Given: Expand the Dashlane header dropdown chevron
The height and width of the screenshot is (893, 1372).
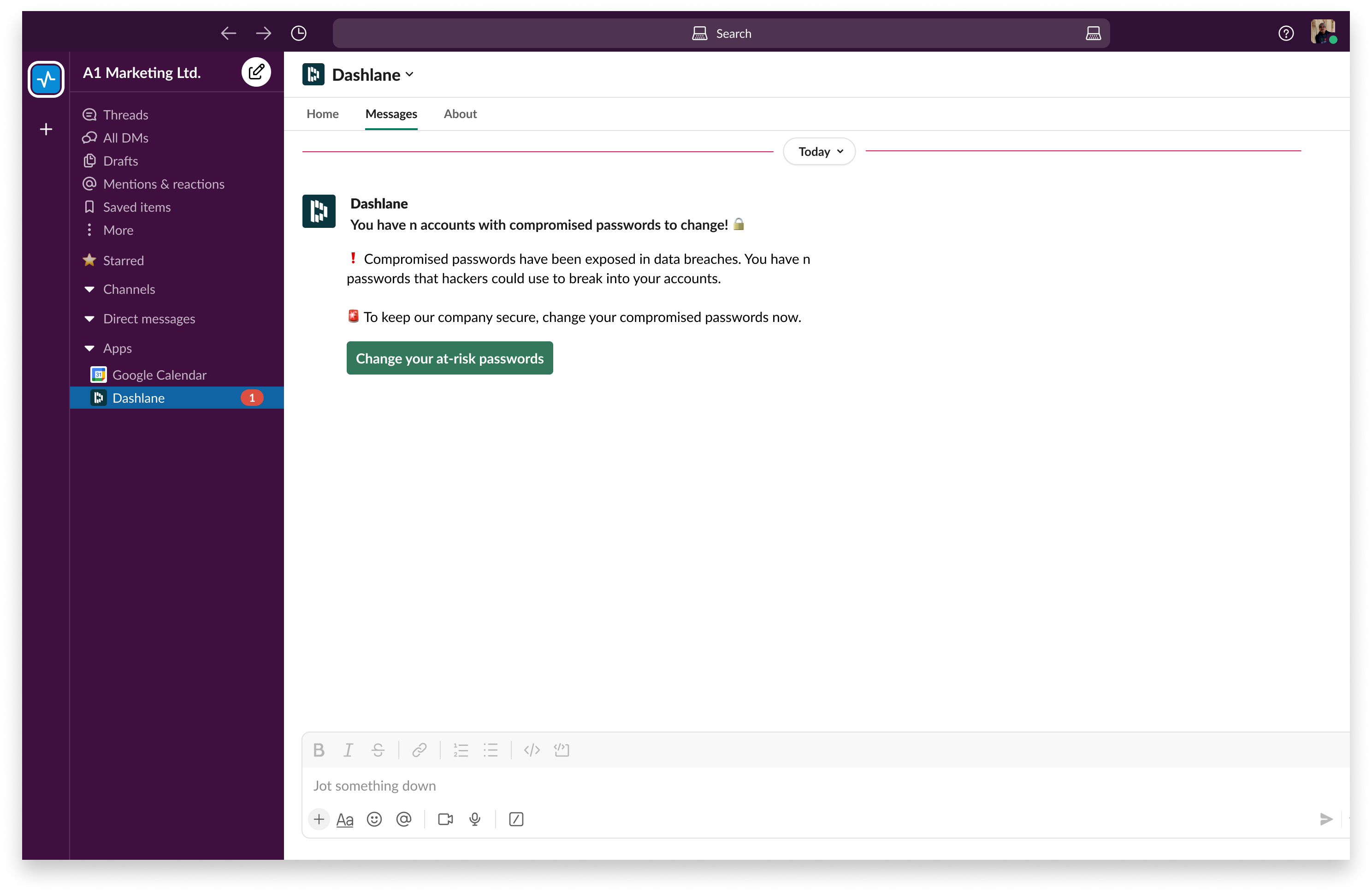Looking at the screenshot, I should point(409,74).
